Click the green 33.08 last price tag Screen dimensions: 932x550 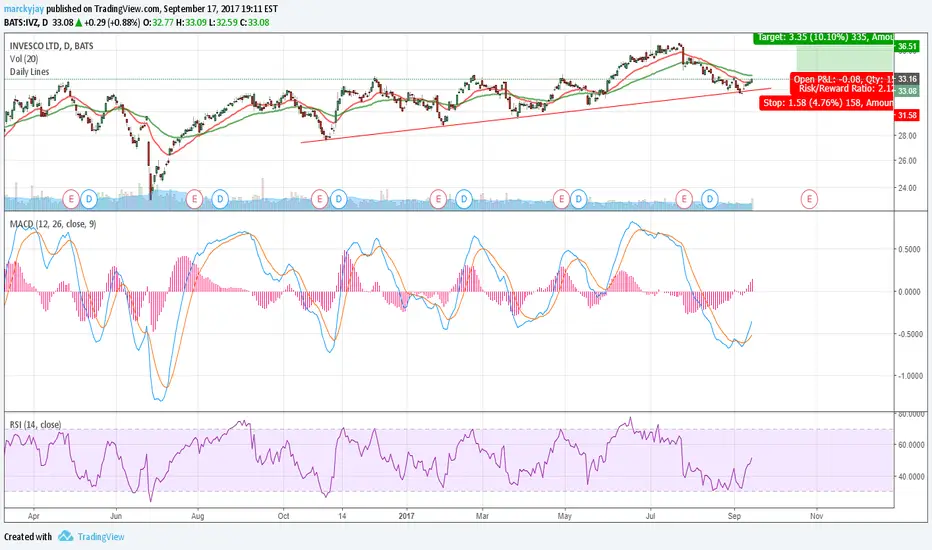(907, 91)
